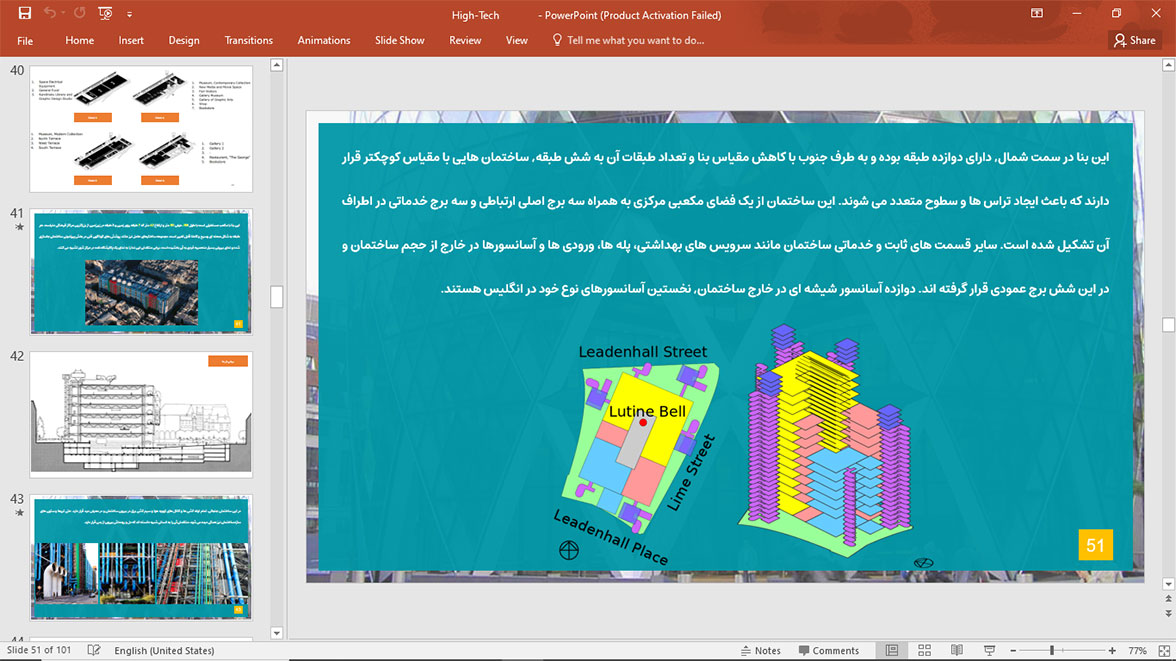The height and width of the screenshot is (661, 1176).
Task: Toggle the Notes pane
Action: 760,650
